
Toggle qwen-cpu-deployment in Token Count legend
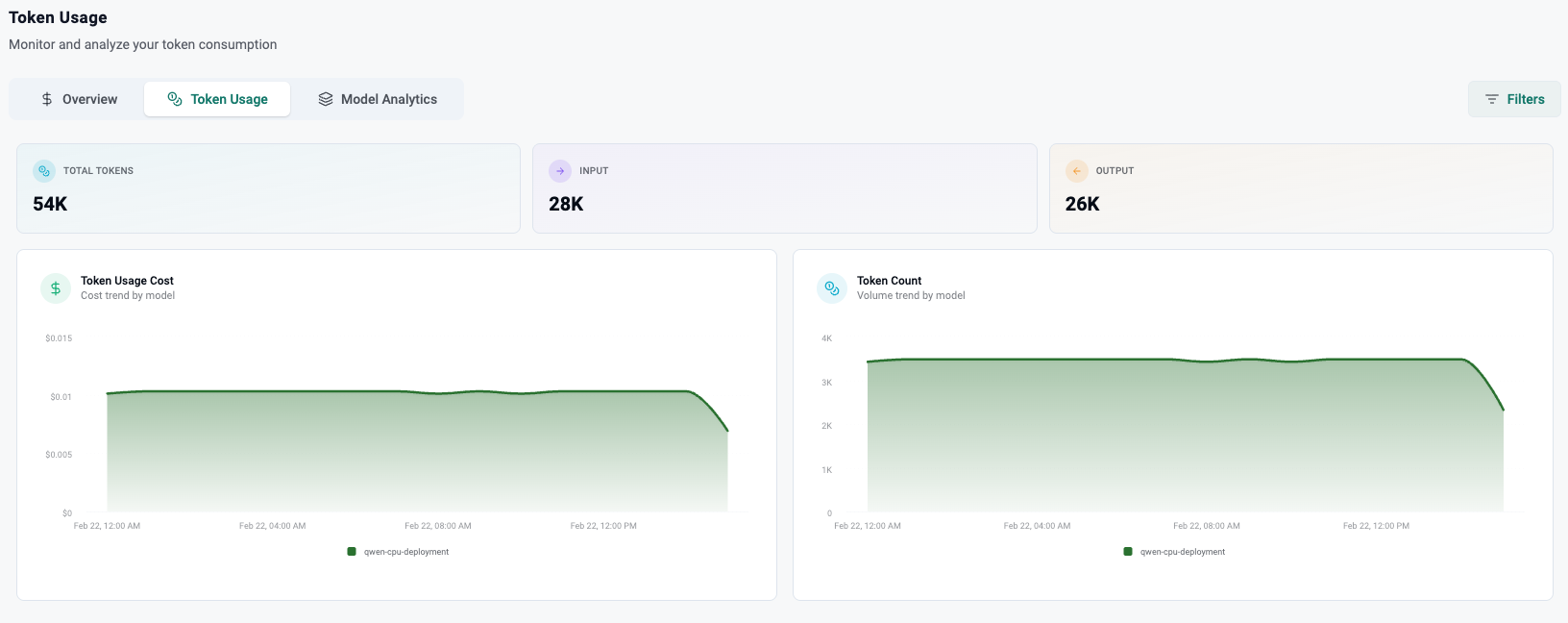[1182, 552]
